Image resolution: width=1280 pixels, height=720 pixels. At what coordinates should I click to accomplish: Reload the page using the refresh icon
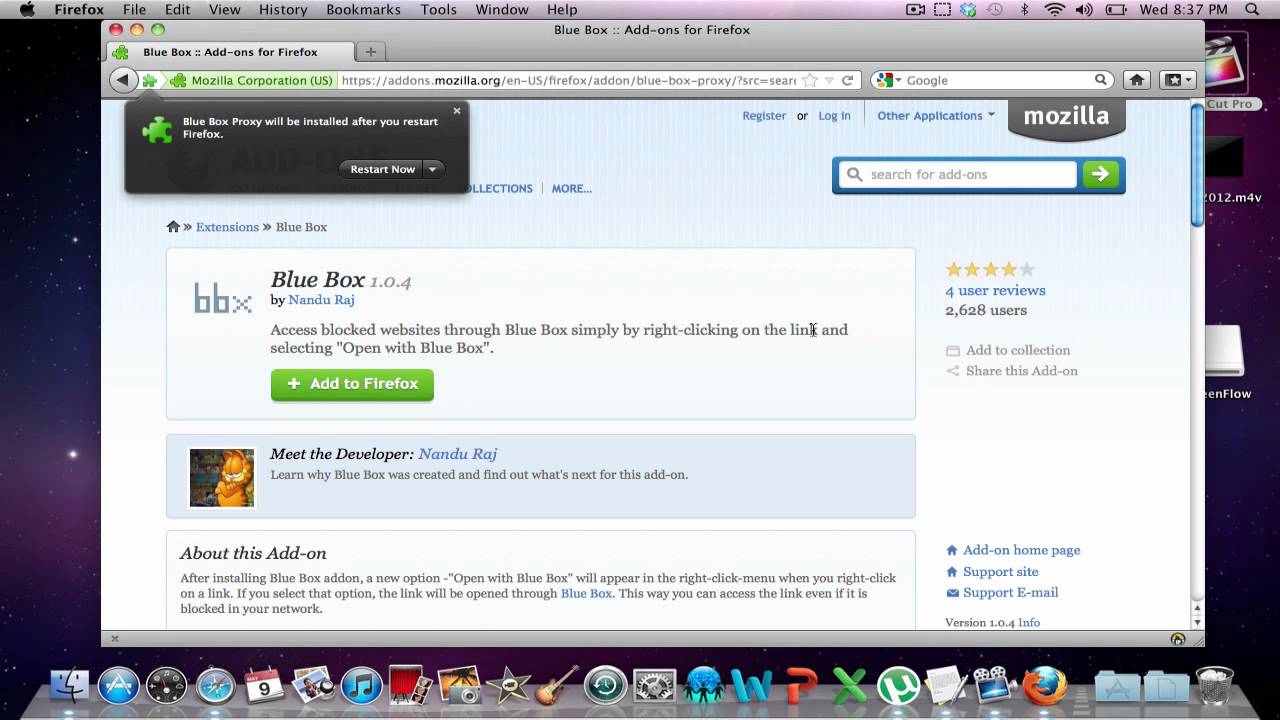(x=847, y=80)
